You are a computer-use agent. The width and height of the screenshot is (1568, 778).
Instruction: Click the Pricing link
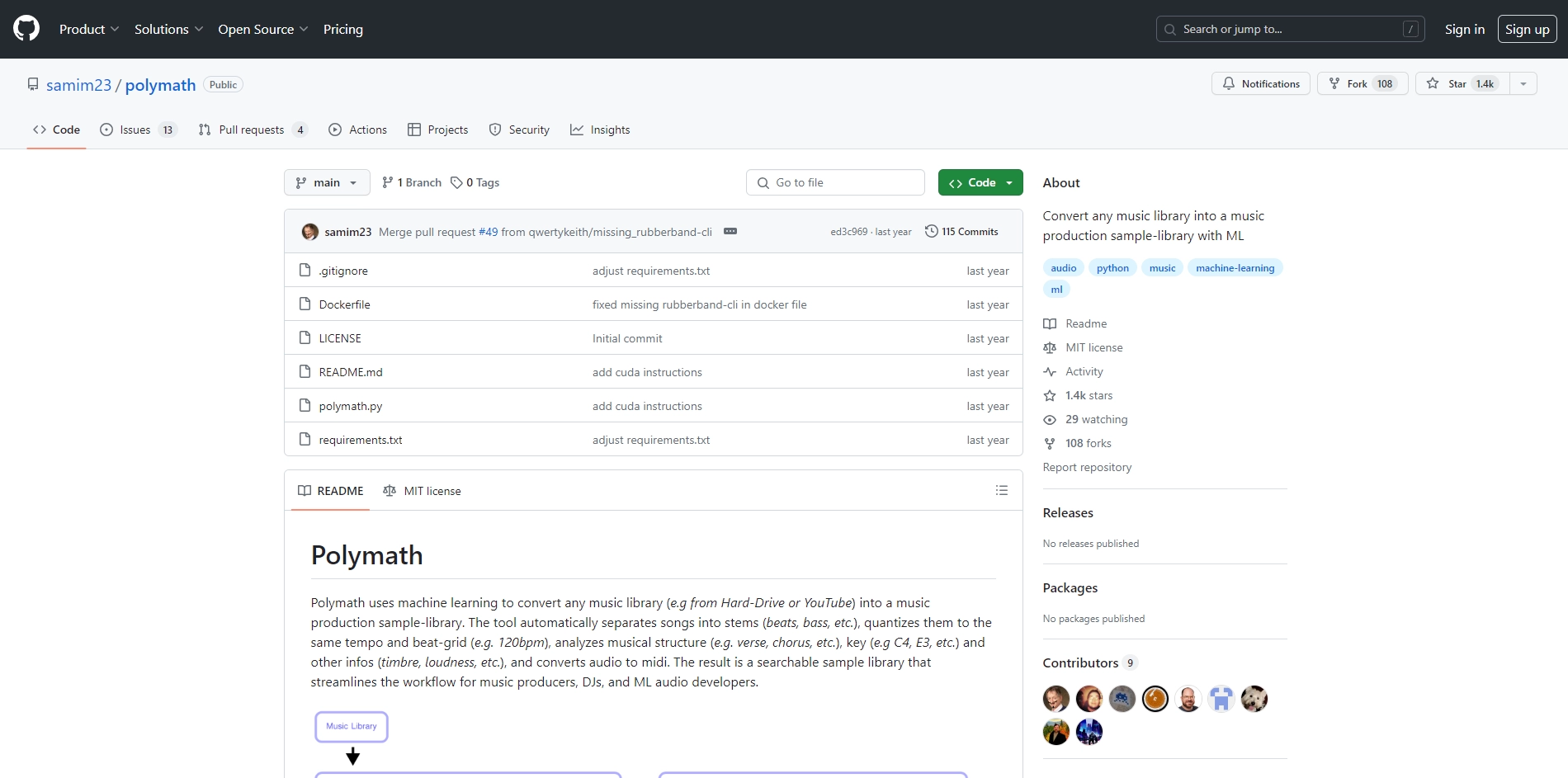343,29
